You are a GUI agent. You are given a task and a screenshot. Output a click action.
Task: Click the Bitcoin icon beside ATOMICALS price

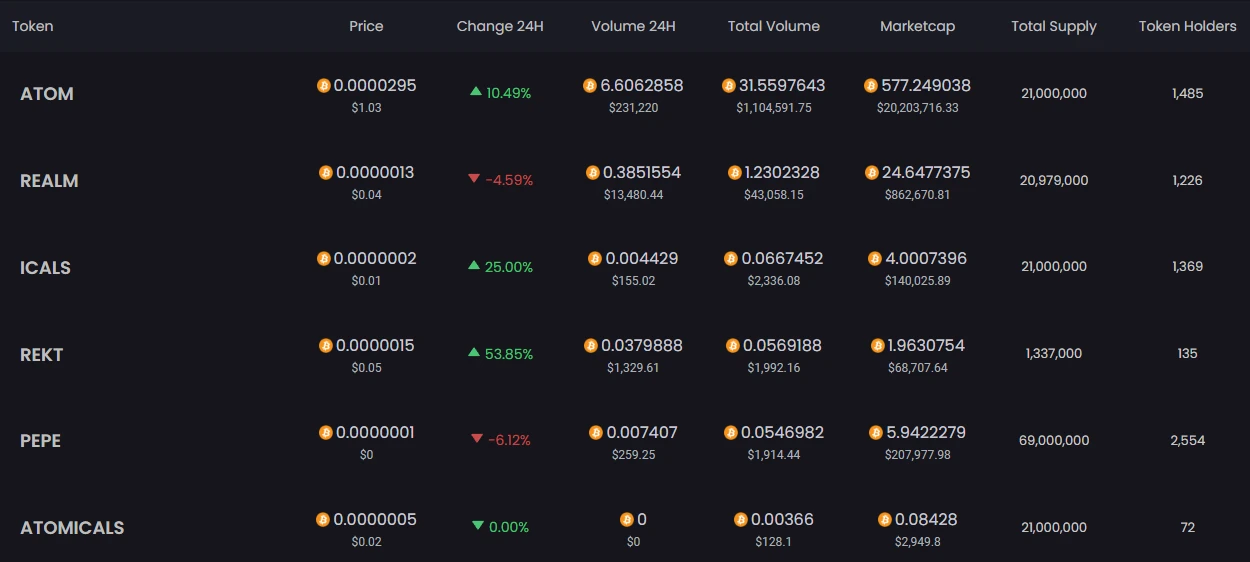323,520
